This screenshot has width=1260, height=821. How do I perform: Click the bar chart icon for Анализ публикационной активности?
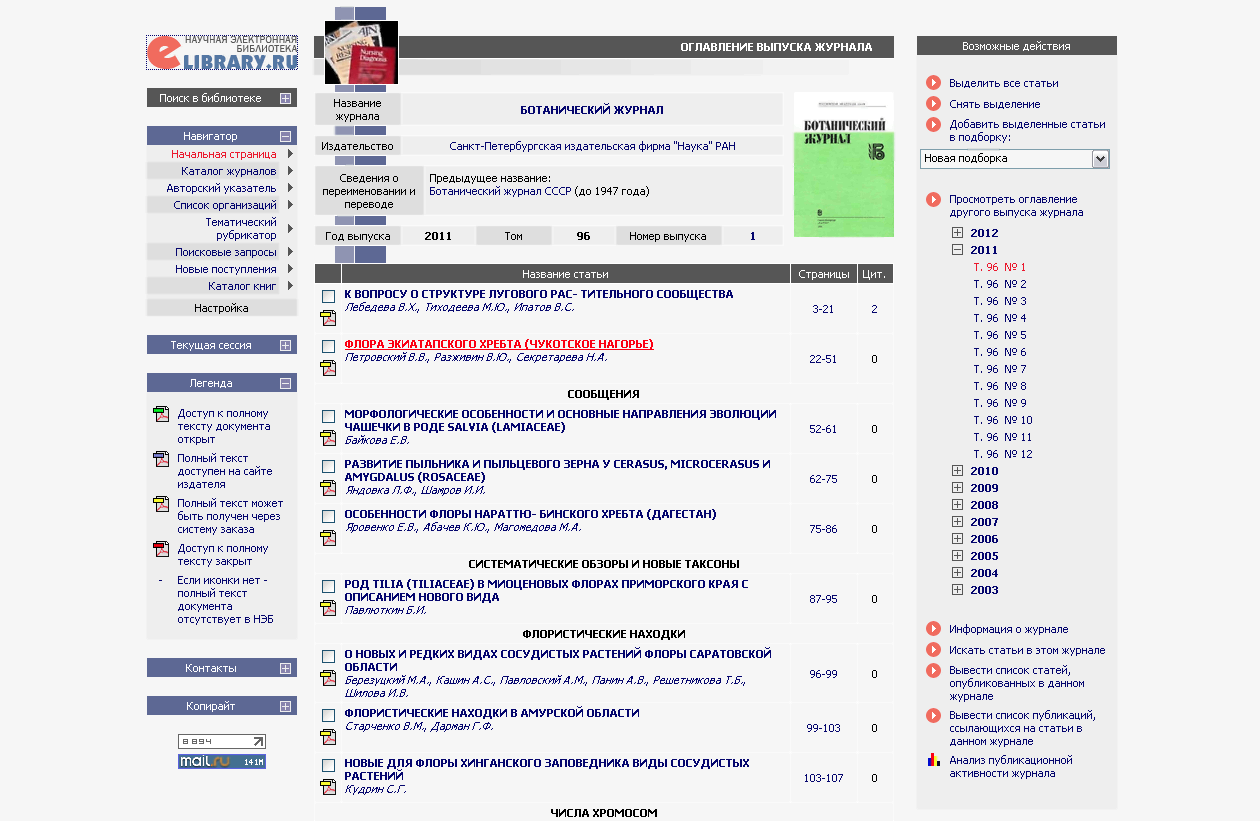click(x=933, y=760)
